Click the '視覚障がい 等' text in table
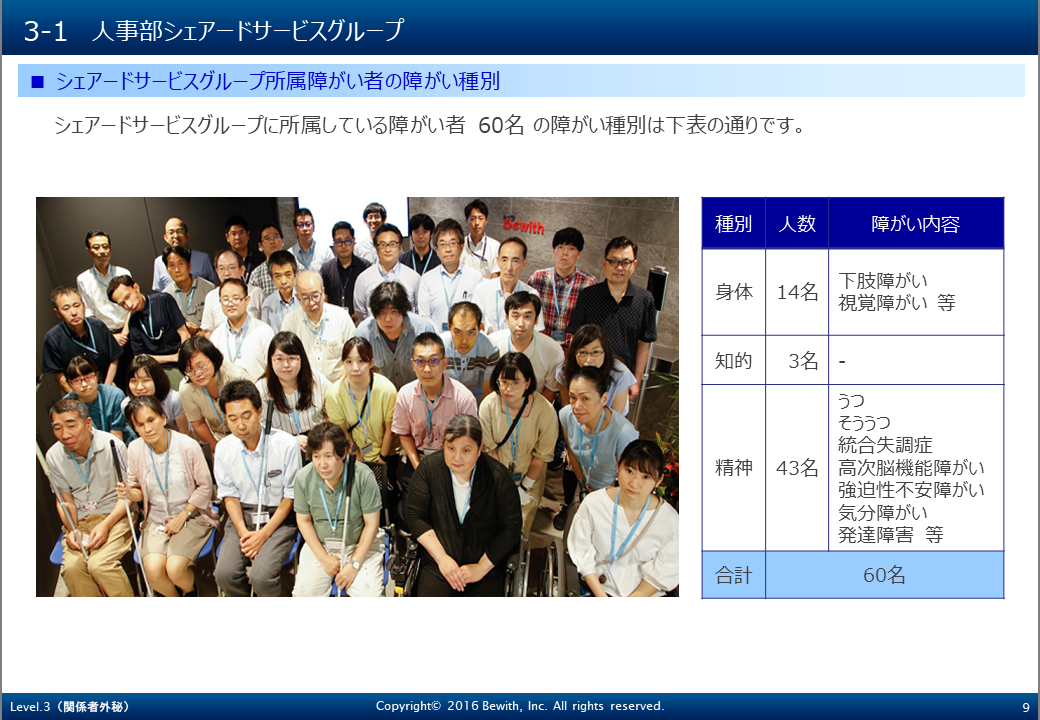The width and height of the screenshot is (1040, 720). [897, 303]
